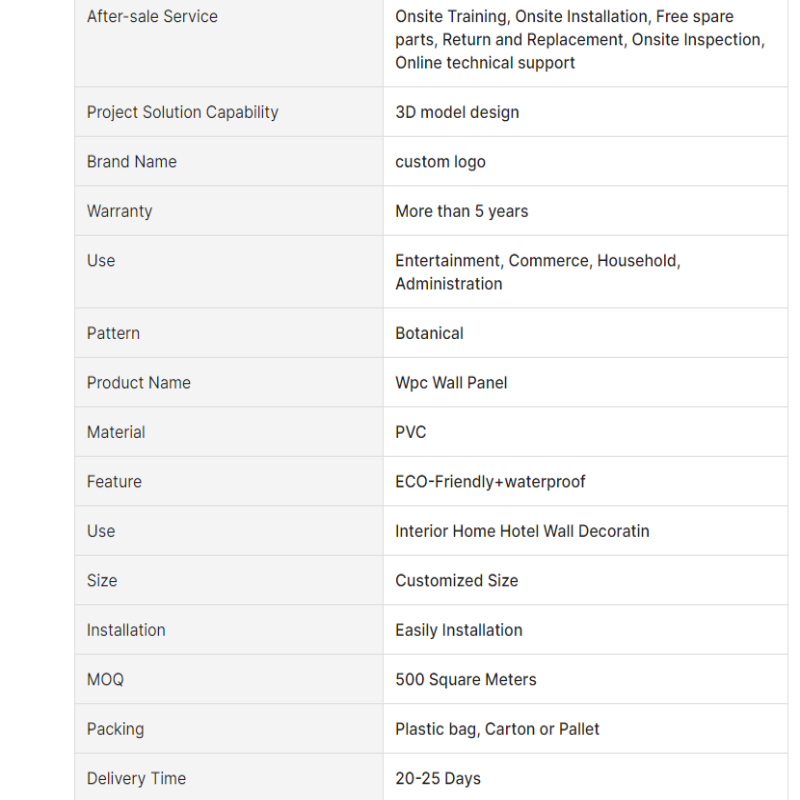The width and height of the screenshot is (800, 800).
Task: Select the Brand Name label cell
Action: coord(229,162)
